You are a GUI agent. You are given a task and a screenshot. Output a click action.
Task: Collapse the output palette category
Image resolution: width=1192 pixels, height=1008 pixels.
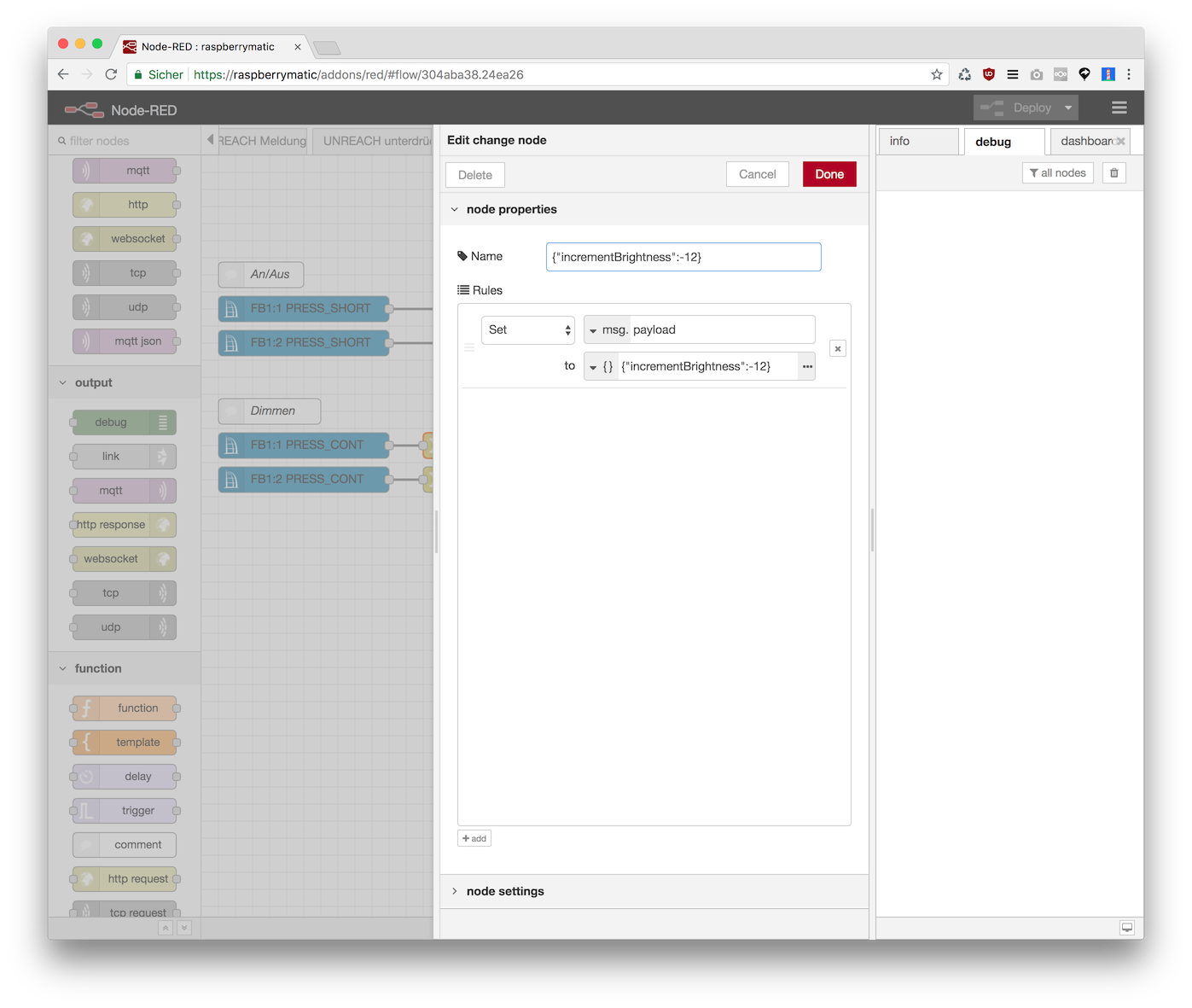coord(93,382)
